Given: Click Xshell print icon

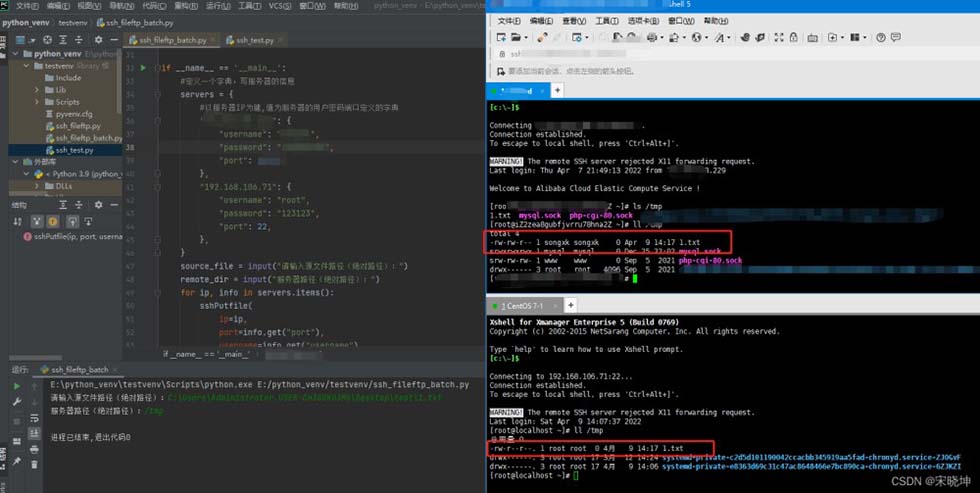Looking at the screenshot, I should click(x=652, y=37).
